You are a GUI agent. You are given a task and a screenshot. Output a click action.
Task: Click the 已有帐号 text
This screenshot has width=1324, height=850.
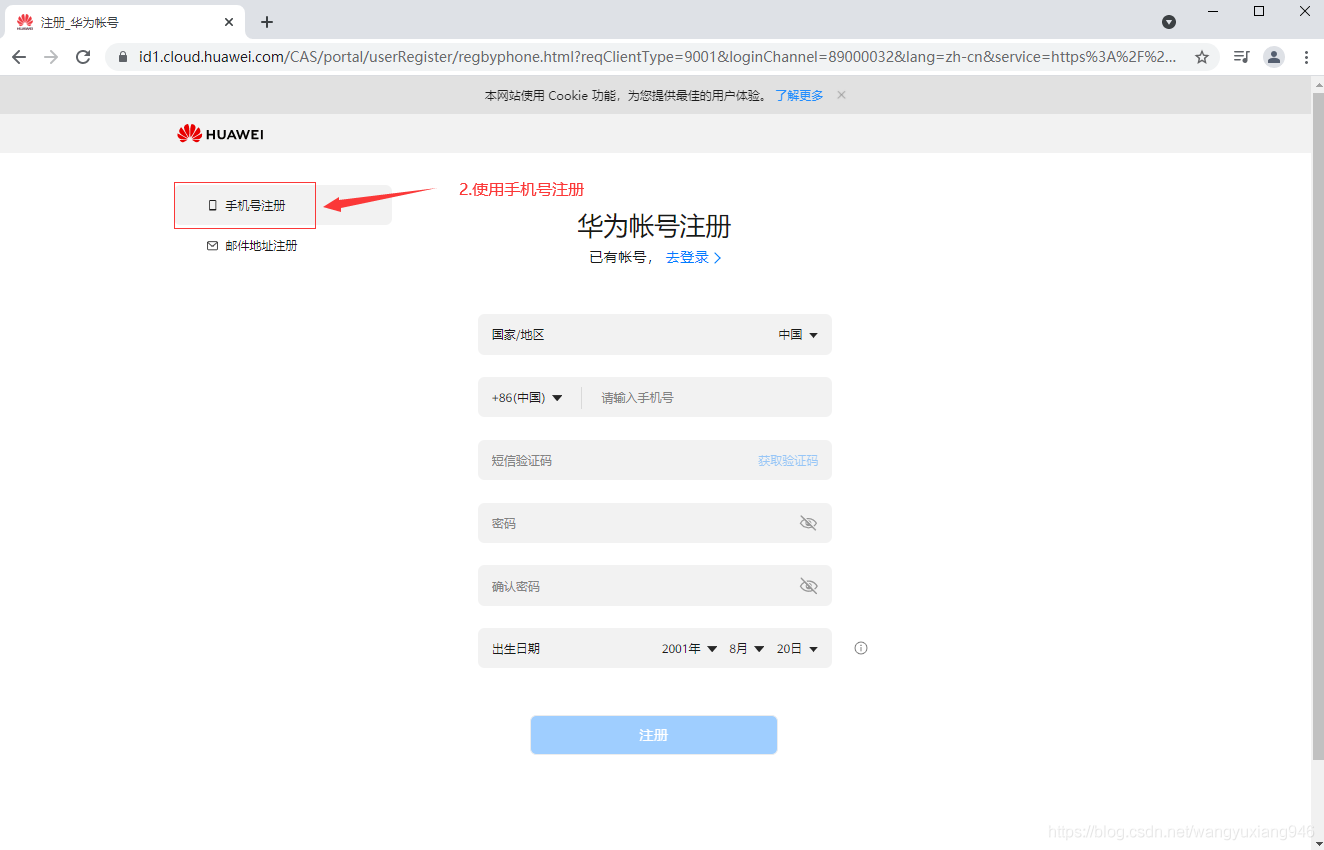[x=619, y=257]
